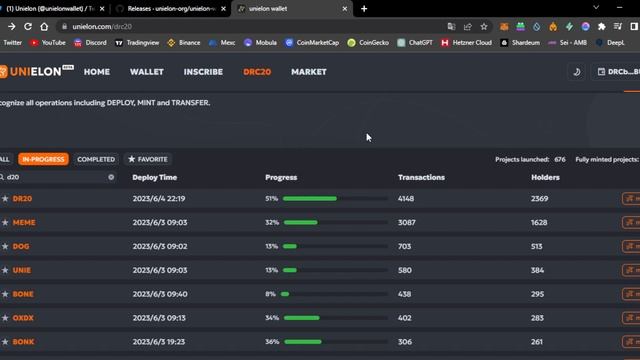640x360 pixels.
Task: Click MEME 32% progress bar
Action: [x=335, y=222]
